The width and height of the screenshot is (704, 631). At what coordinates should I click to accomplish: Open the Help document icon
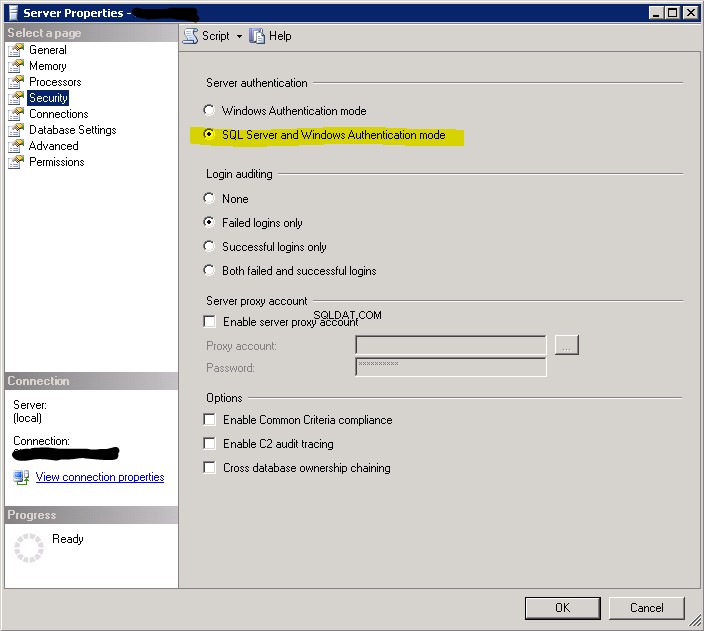(x=257, y=36)
